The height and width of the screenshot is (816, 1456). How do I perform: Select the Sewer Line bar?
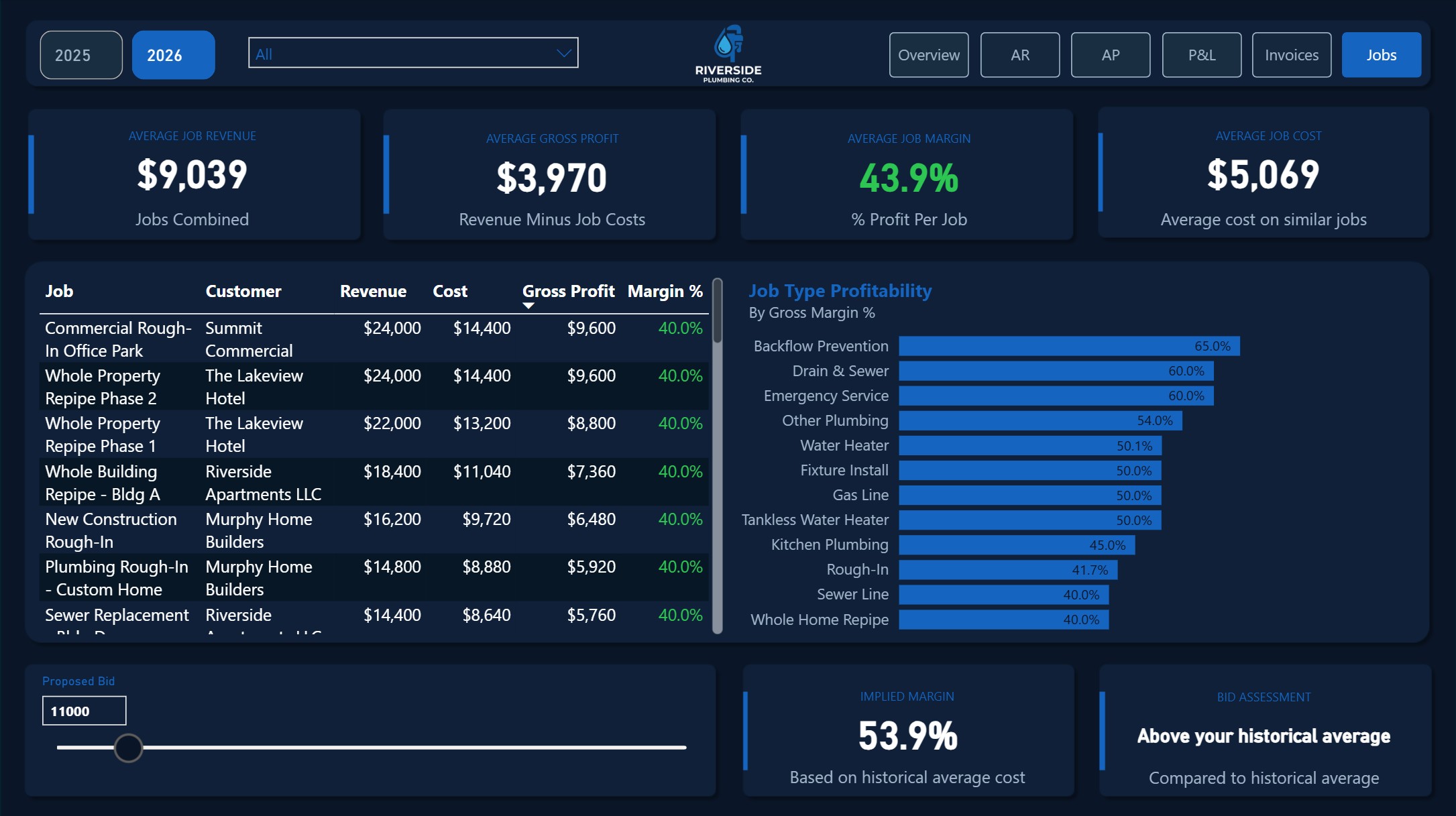(1004, 594)
